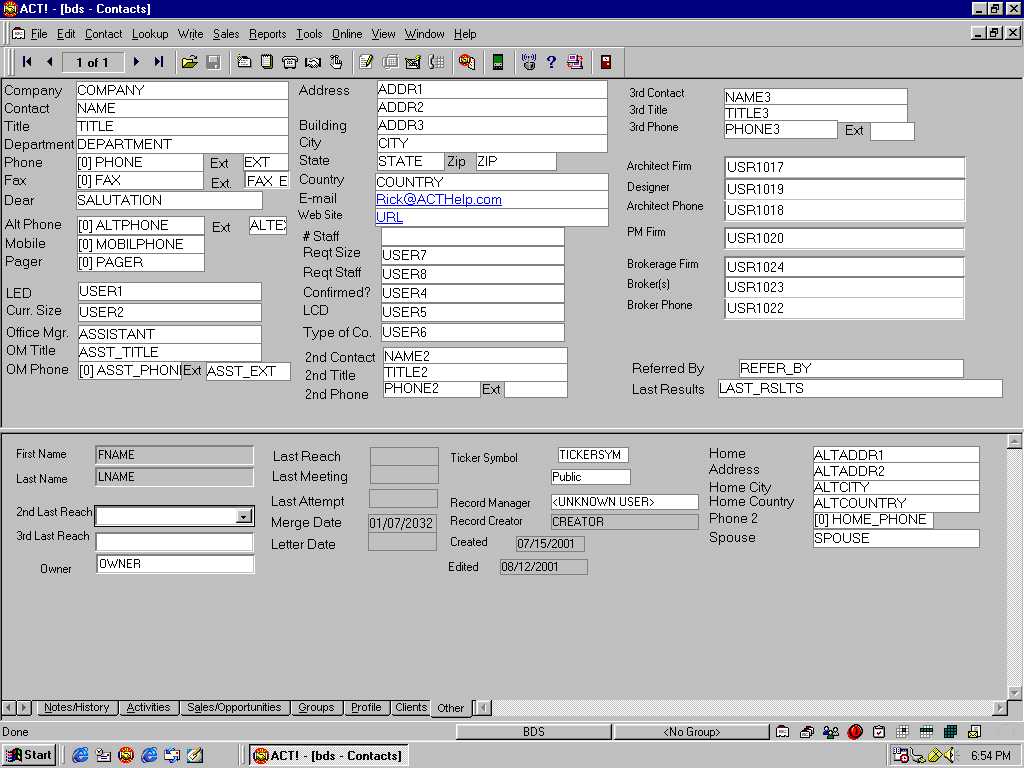Viewport: 1024px width, 768px height.
Task: Click the Architect Firm USR1017 field
Action: click(844, 167)
